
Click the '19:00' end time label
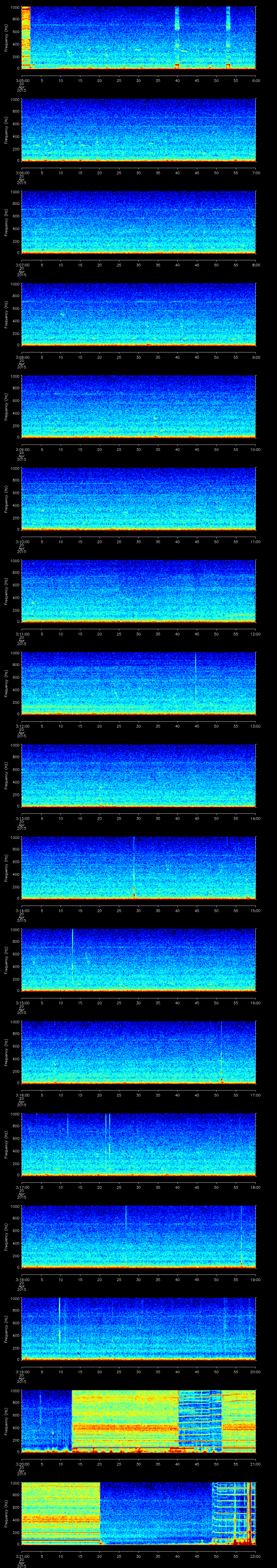coord(256,1279)
